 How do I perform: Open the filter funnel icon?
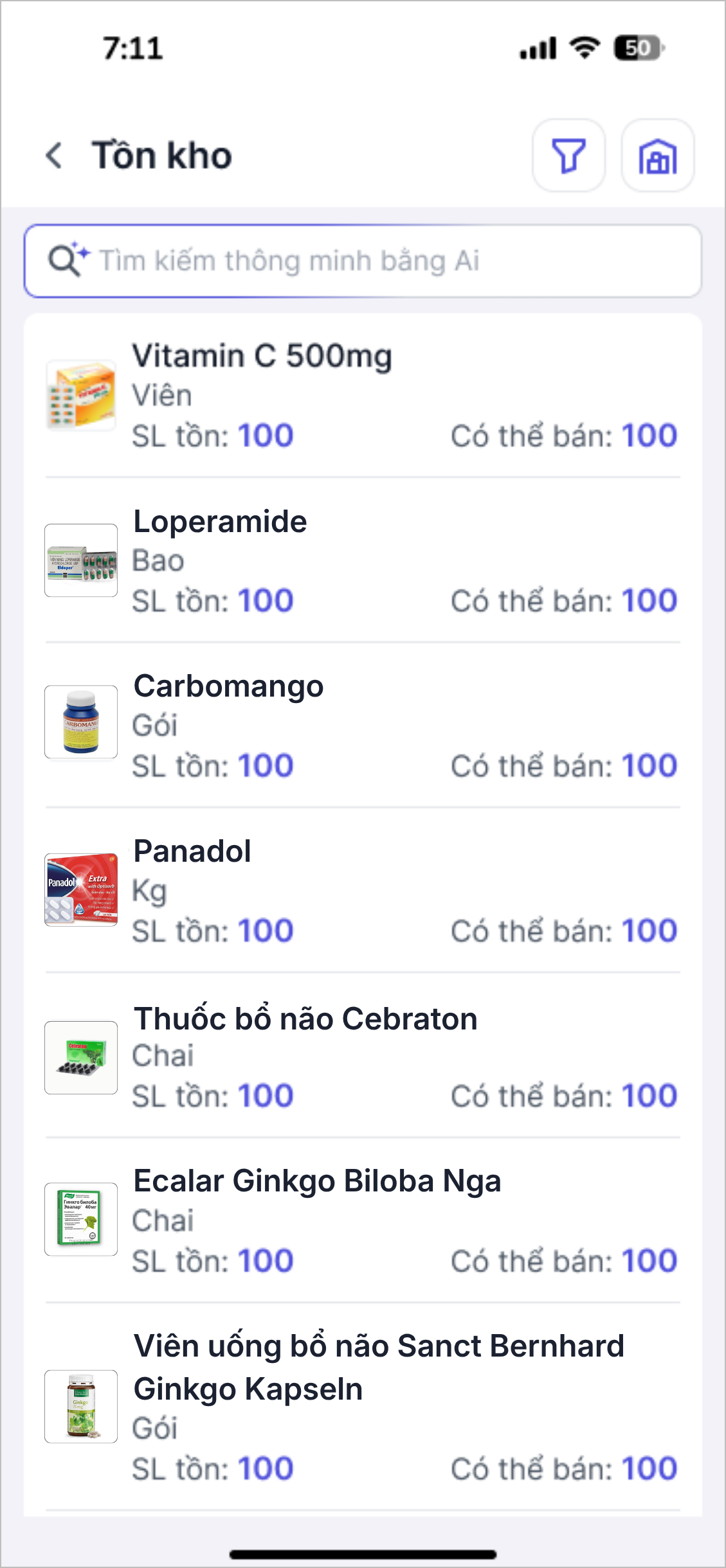tap(568, 156)
